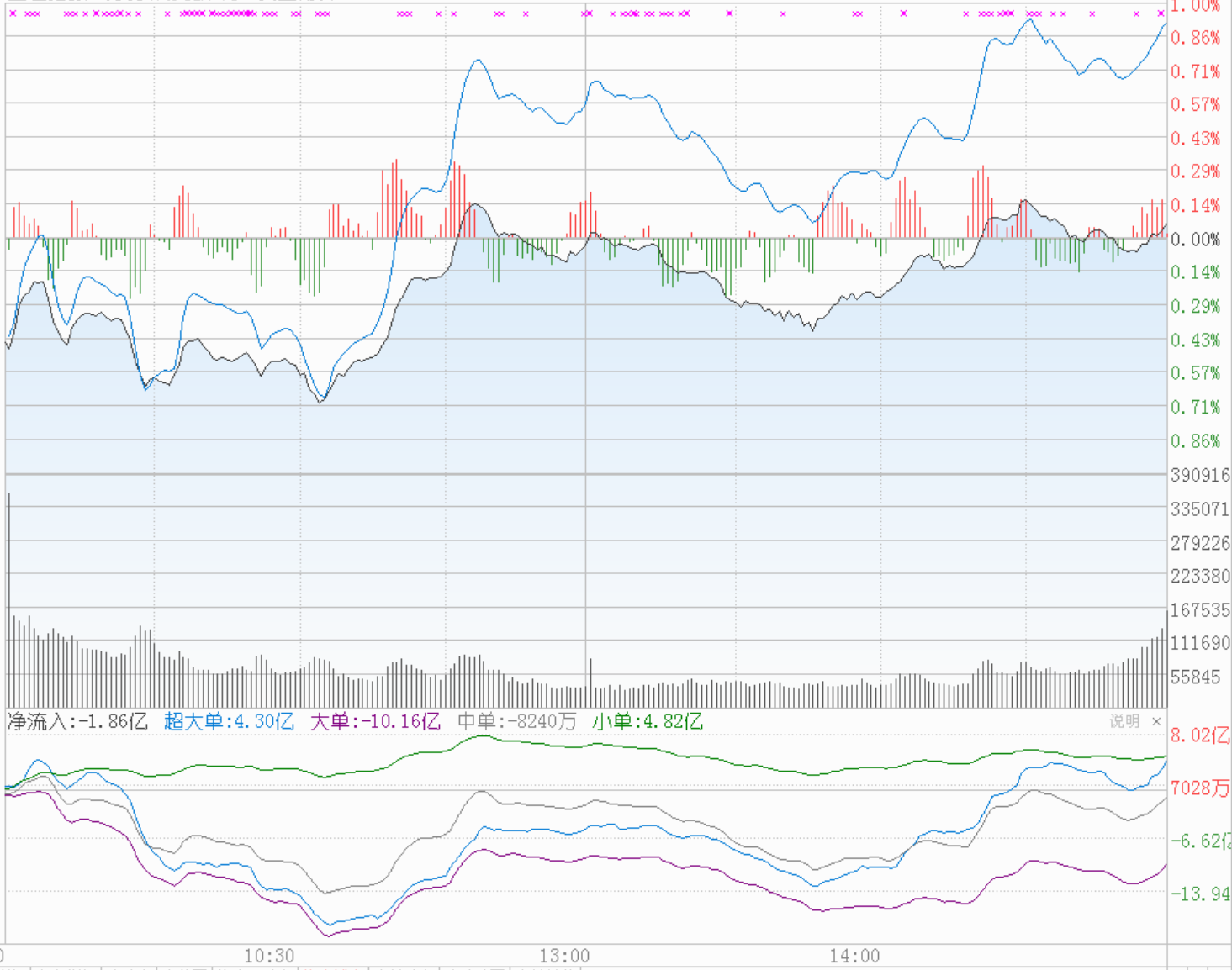Click the -13.94 fund flow axis value
Screen dimensions: 1232x970
[1200, 894]
